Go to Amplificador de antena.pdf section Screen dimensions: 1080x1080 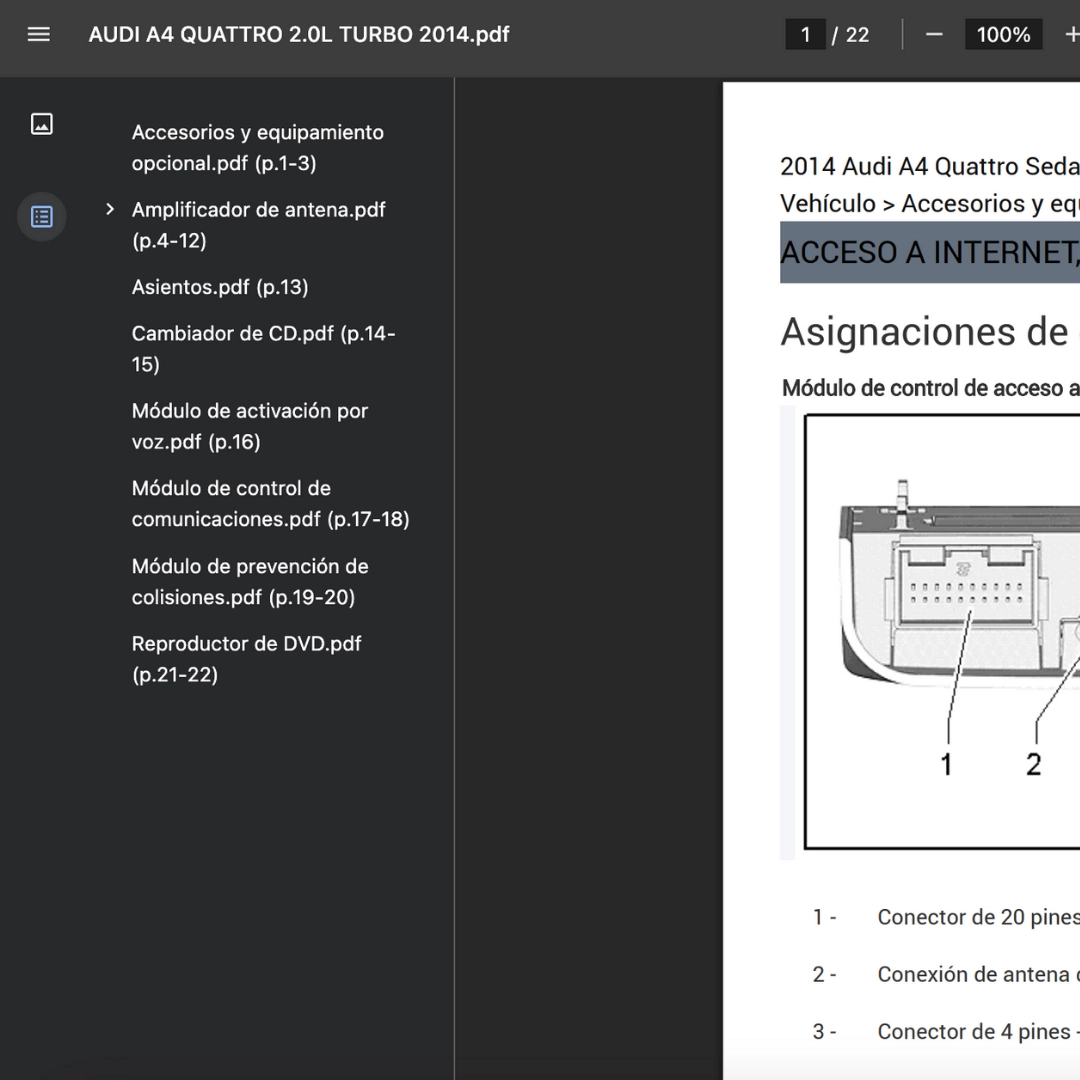[258, 225]
